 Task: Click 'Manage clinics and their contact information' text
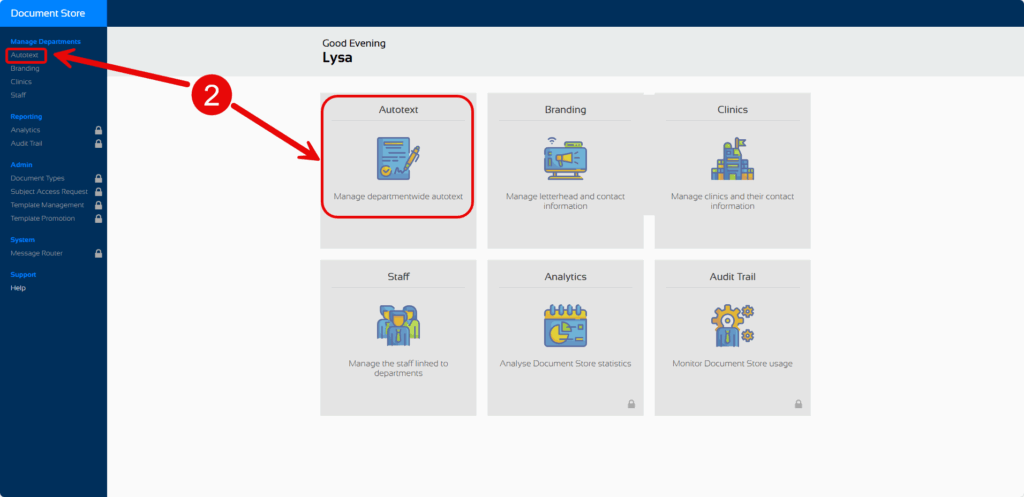[732, 201]
